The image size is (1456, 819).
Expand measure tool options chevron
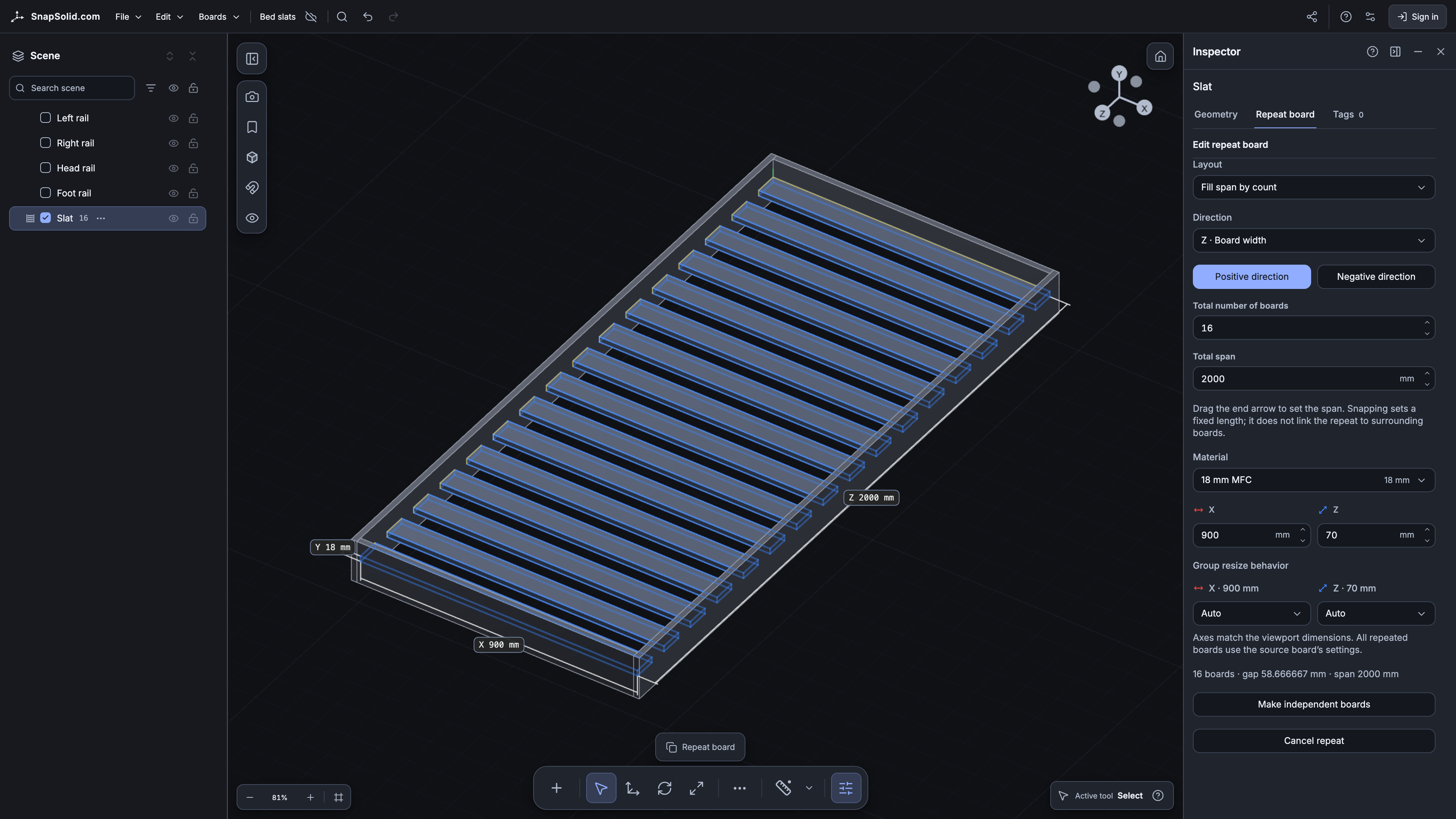click(x=809, y=788)
